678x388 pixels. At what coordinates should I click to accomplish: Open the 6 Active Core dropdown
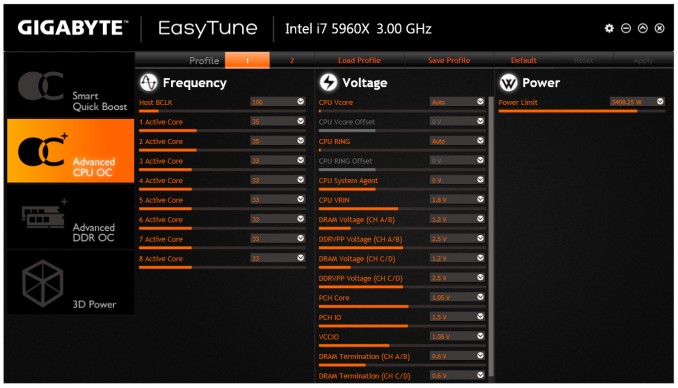[x=301, y=219]
